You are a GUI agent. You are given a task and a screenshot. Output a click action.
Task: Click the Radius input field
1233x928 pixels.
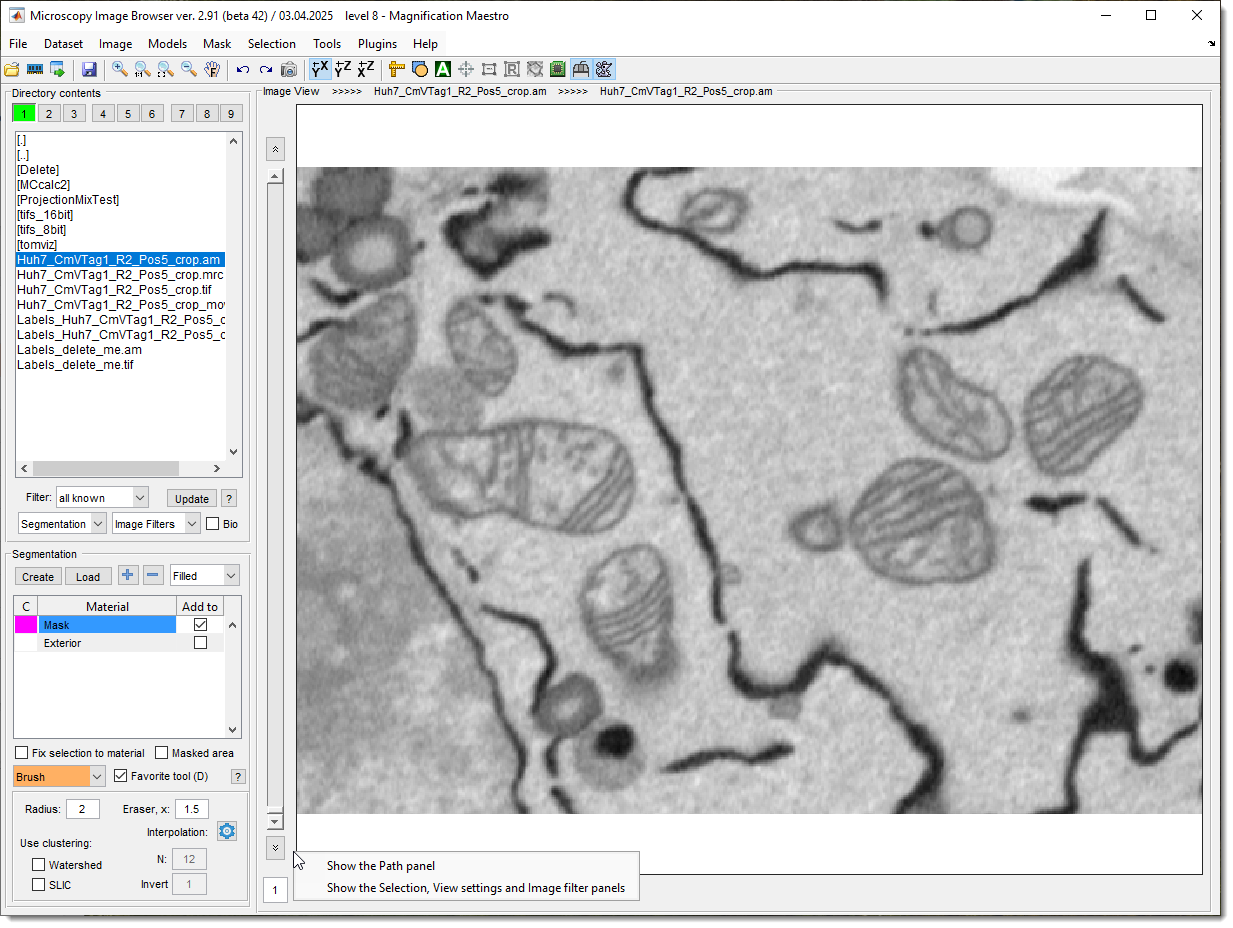click(83, 808)
